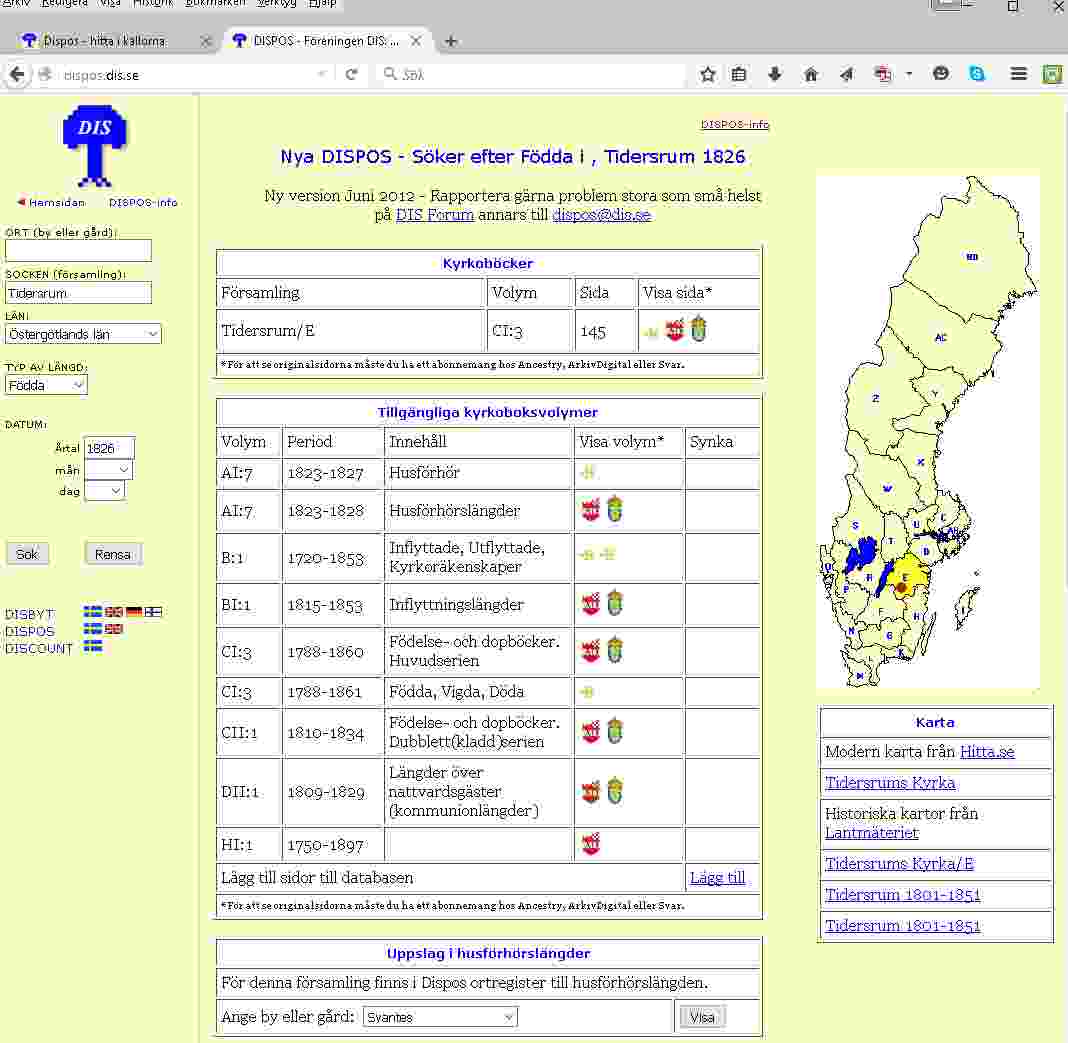Open the Bokmärken menu

(215, 3)
